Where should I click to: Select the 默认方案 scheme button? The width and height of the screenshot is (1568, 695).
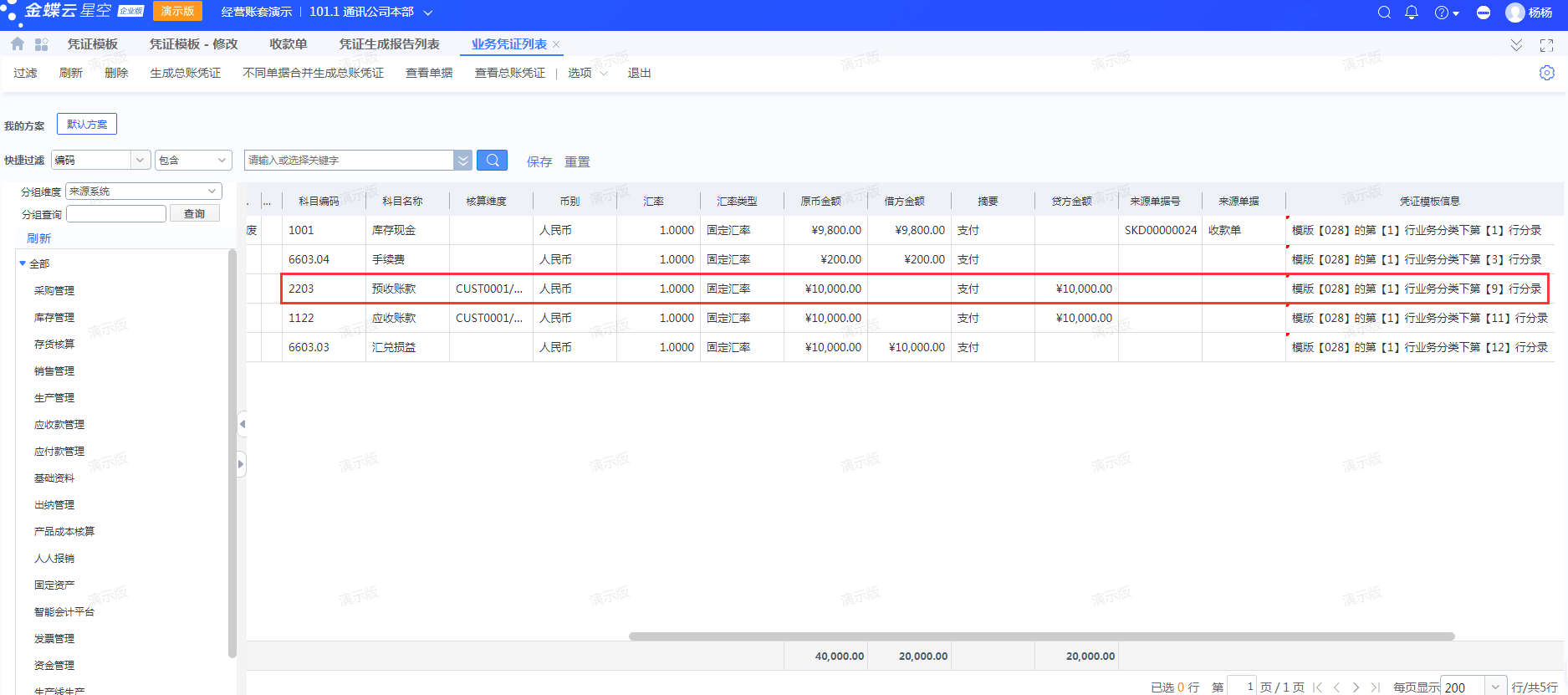point(87,124)
